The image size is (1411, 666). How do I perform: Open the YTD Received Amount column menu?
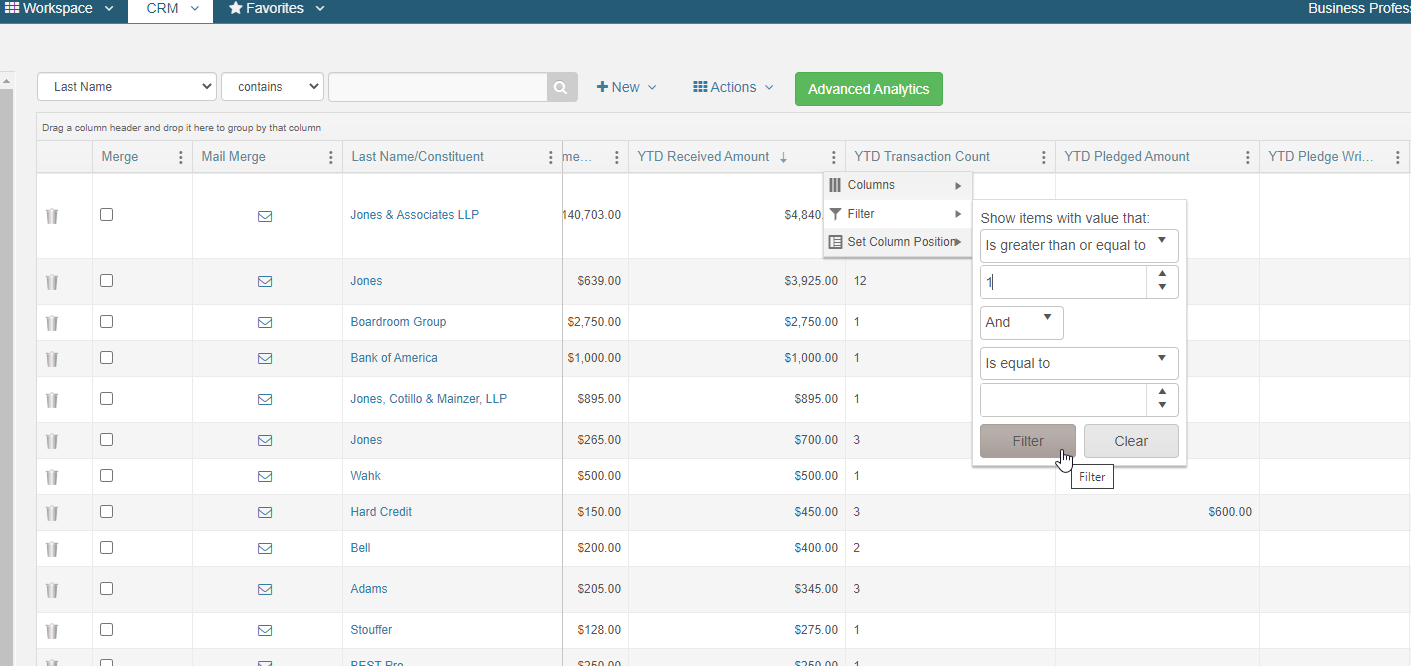pyautogui.click(x=833, y=157)
